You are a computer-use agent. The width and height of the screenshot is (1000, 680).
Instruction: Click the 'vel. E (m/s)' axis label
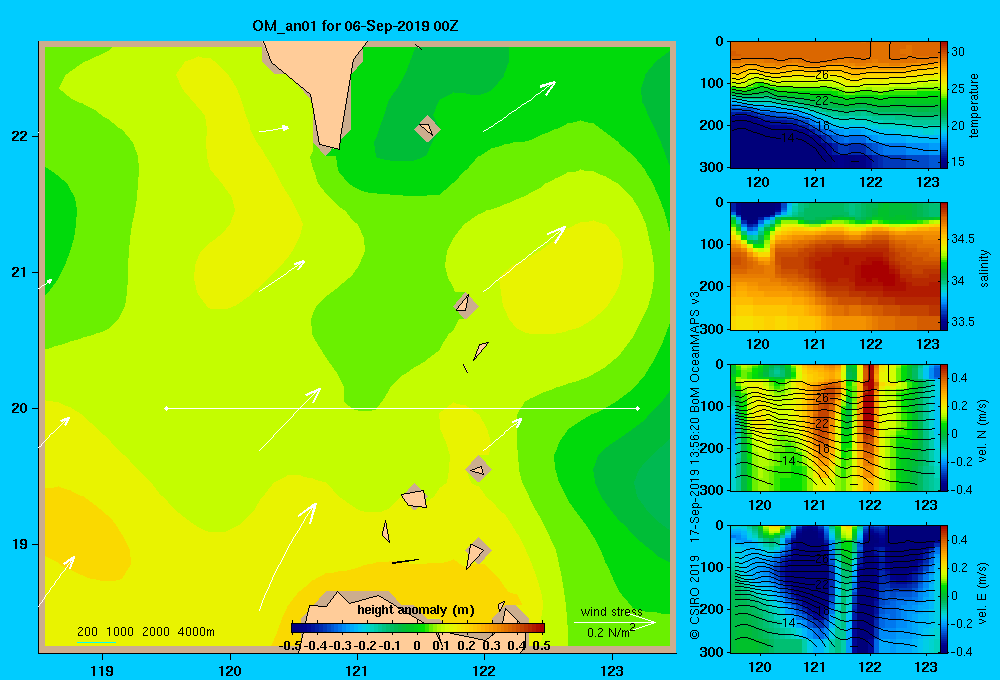[x=983, y=592]
